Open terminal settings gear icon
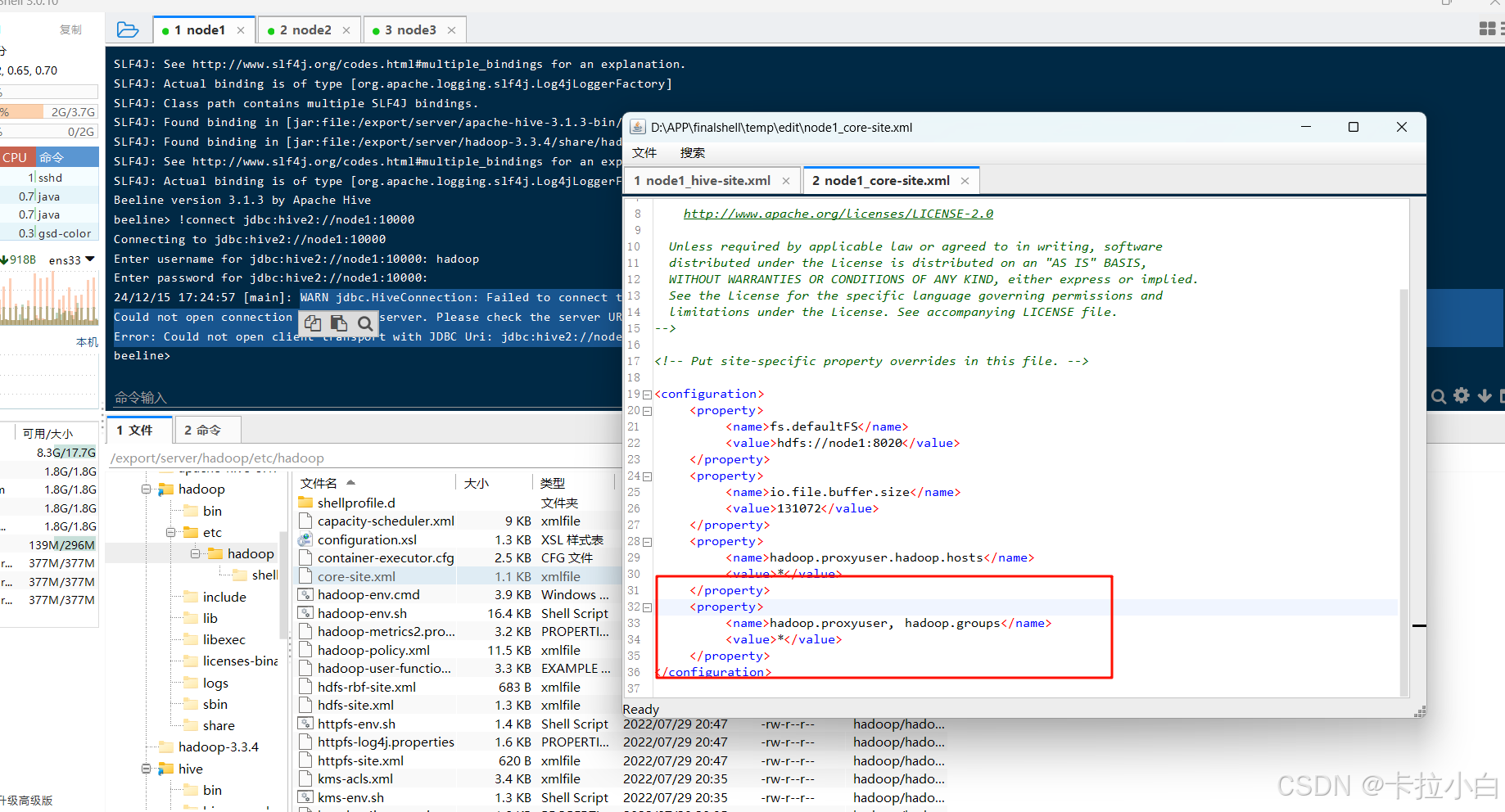The height and width of the screenshot is (812, 1505). pos(1462,396)
